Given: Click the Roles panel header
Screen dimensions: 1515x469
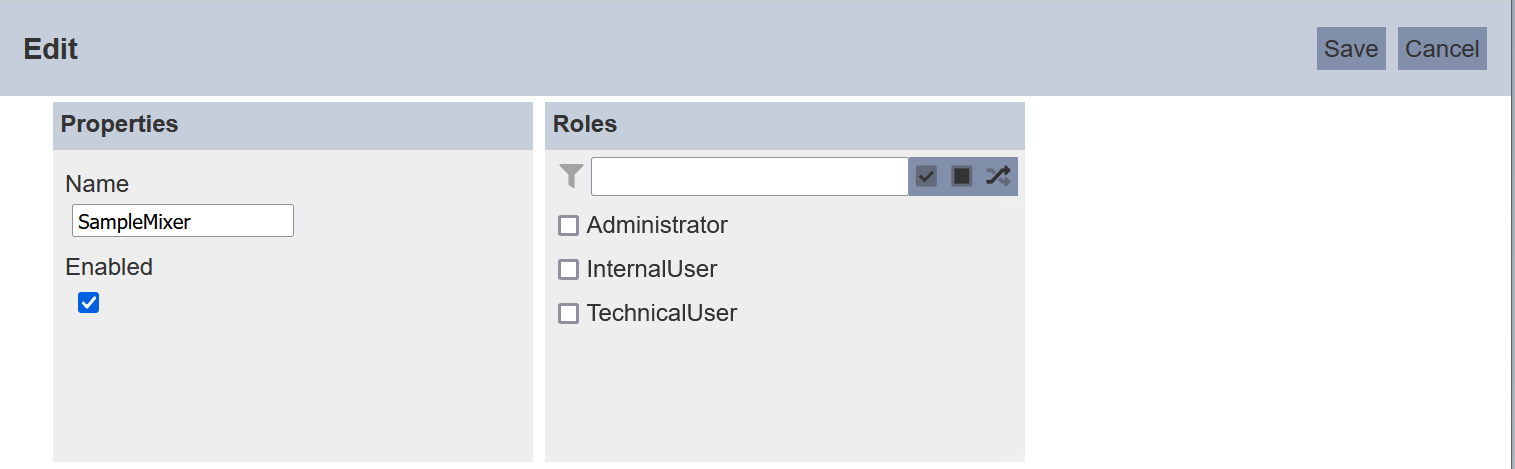Looking at the screenshot, I should point(785,125).
